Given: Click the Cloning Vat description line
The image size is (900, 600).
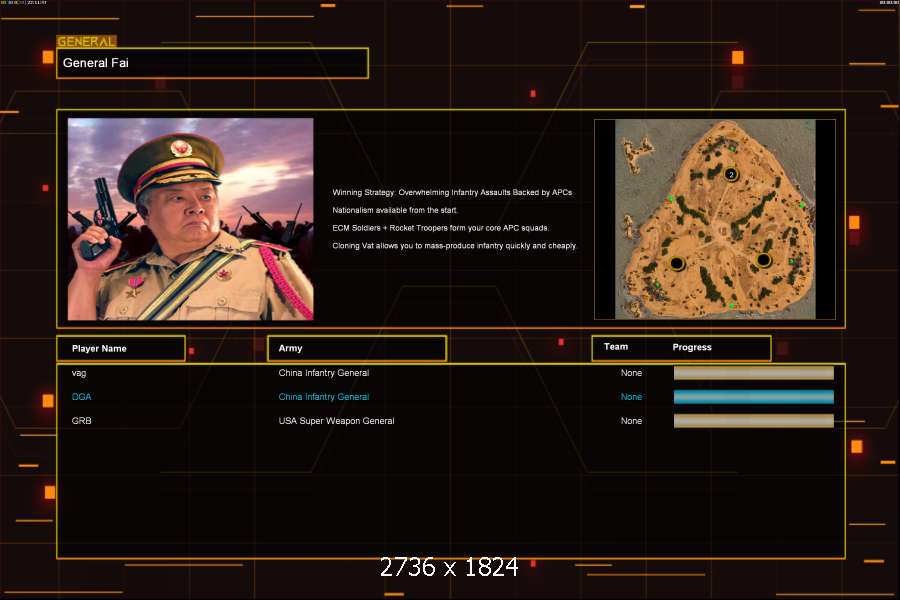Looking at the screenshot, I should click(x=454, y=246).
